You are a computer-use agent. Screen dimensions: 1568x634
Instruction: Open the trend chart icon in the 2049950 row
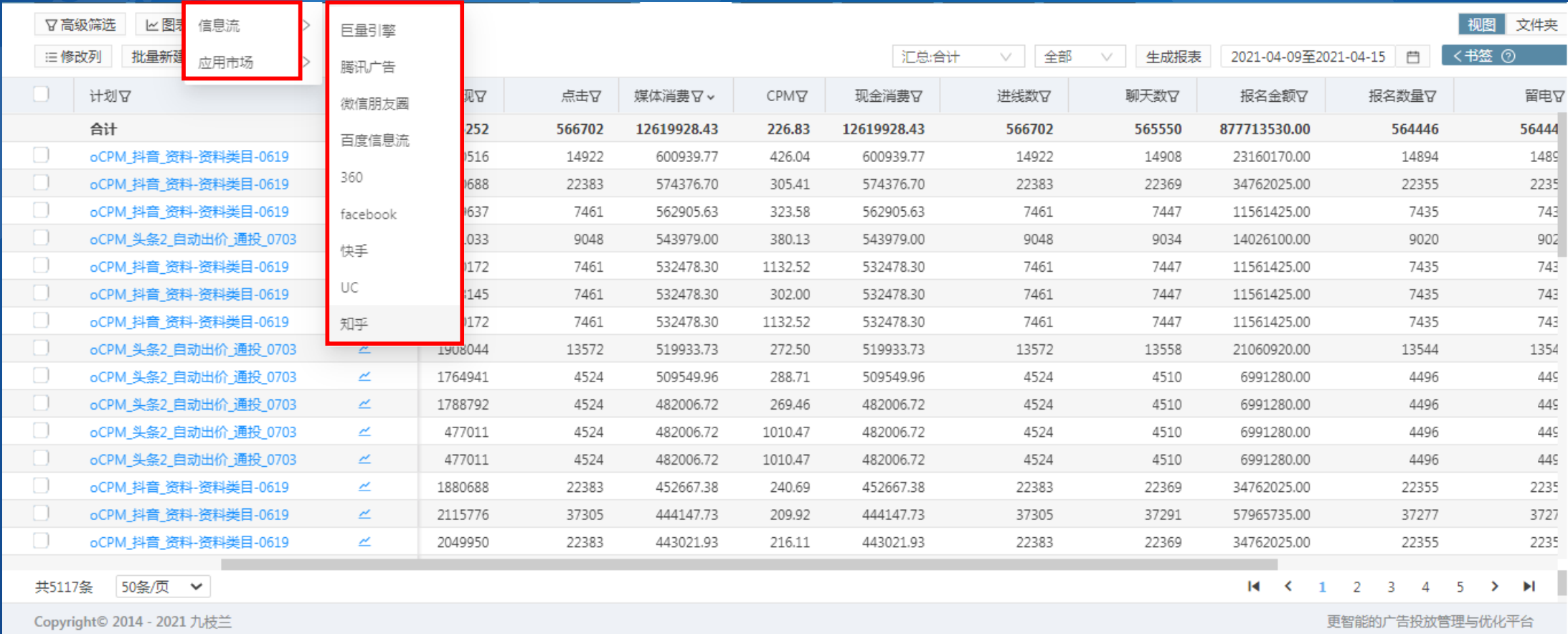pos(364,541)
